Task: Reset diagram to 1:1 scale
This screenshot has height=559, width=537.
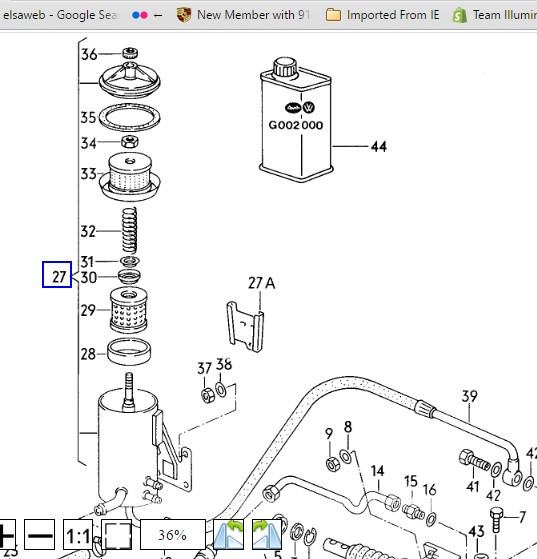Action: [78, 534]
